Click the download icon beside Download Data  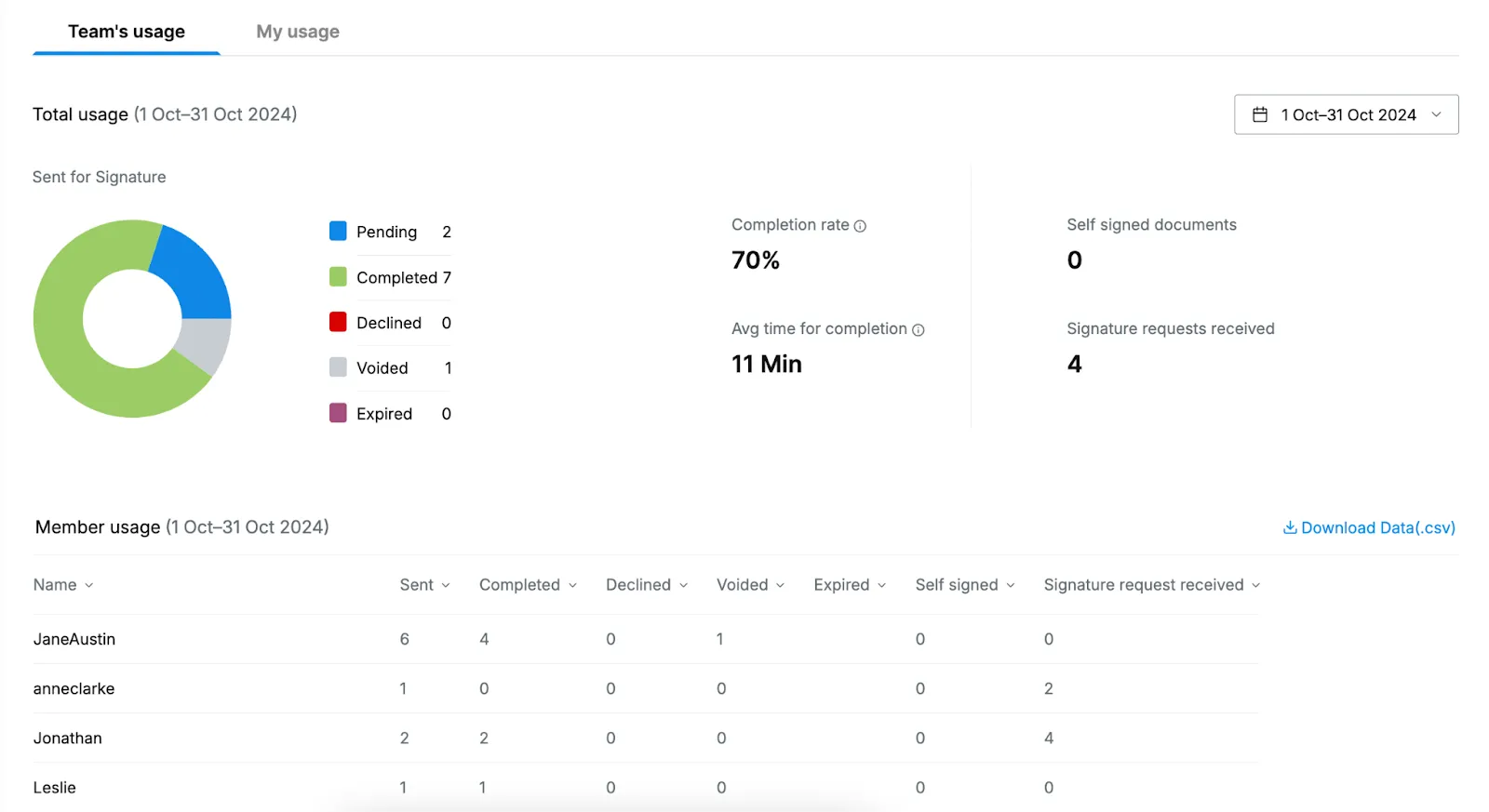click(1290, 527)
